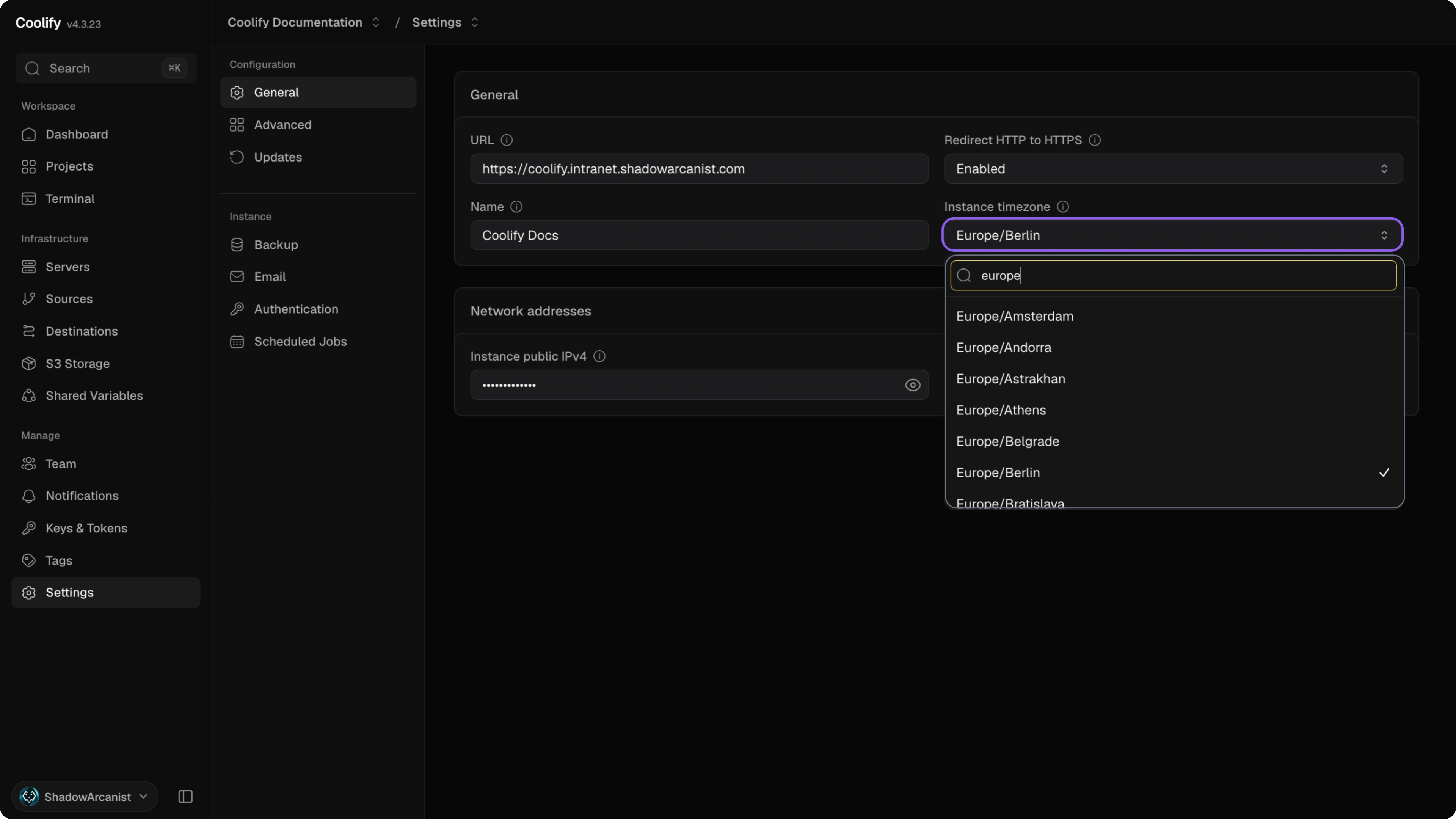Click the sidebar Search box
The height and width of the screenshot is (819, 1456).
pyautogui.click(x=106, y=68)
